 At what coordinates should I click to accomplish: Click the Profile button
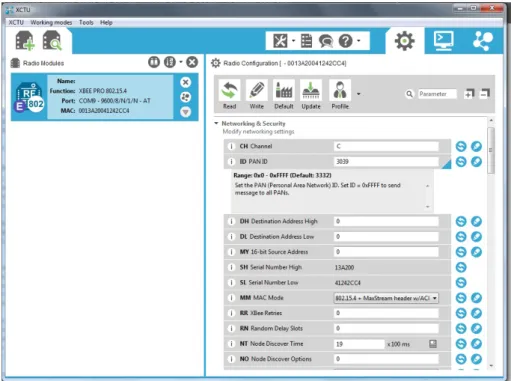(340, 95)
